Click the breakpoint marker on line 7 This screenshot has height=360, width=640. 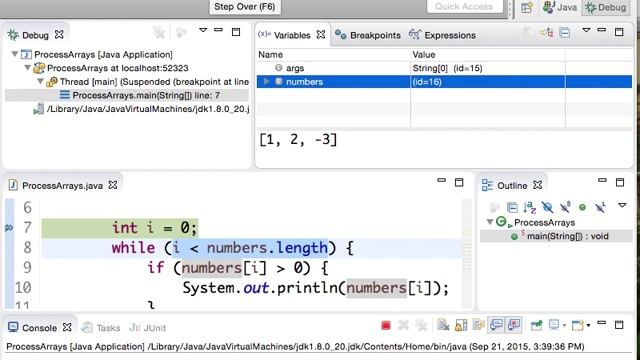pyautogui.click(x=9, y=228)
